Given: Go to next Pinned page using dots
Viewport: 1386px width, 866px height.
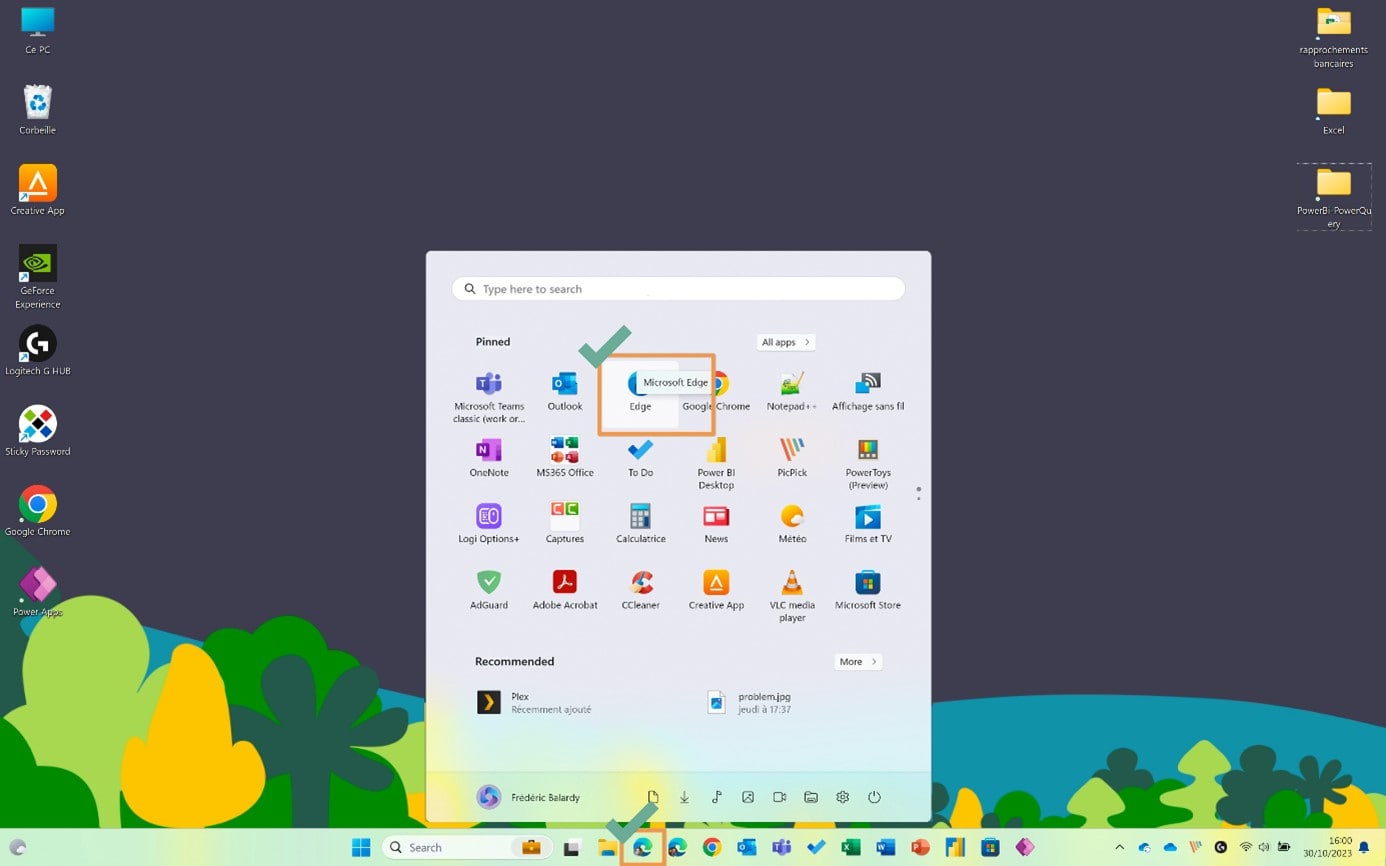Looking at the screenshot, I should pos(918,498).
